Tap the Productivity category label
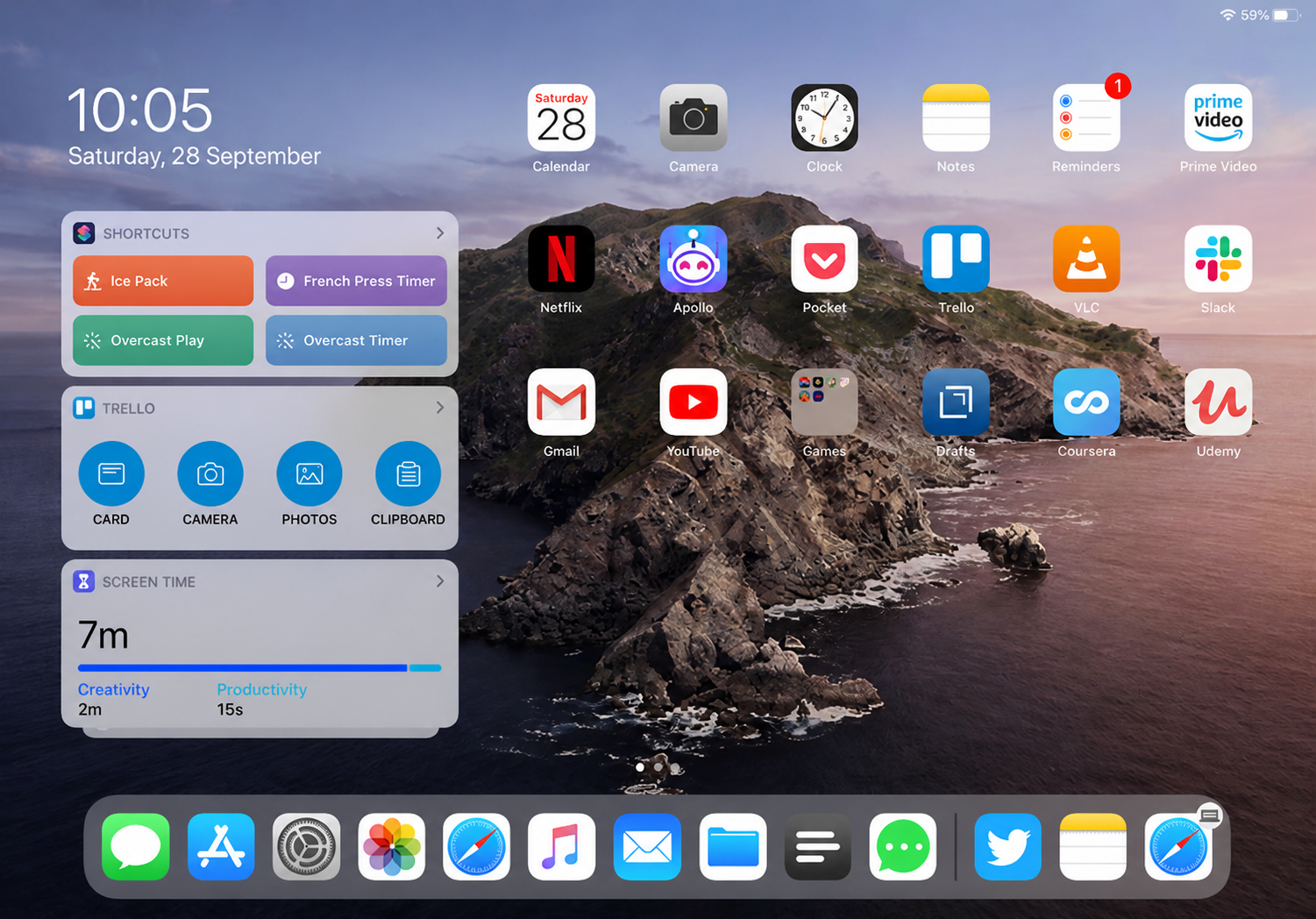The image size is (1316, 919). [x=262, y=689]
